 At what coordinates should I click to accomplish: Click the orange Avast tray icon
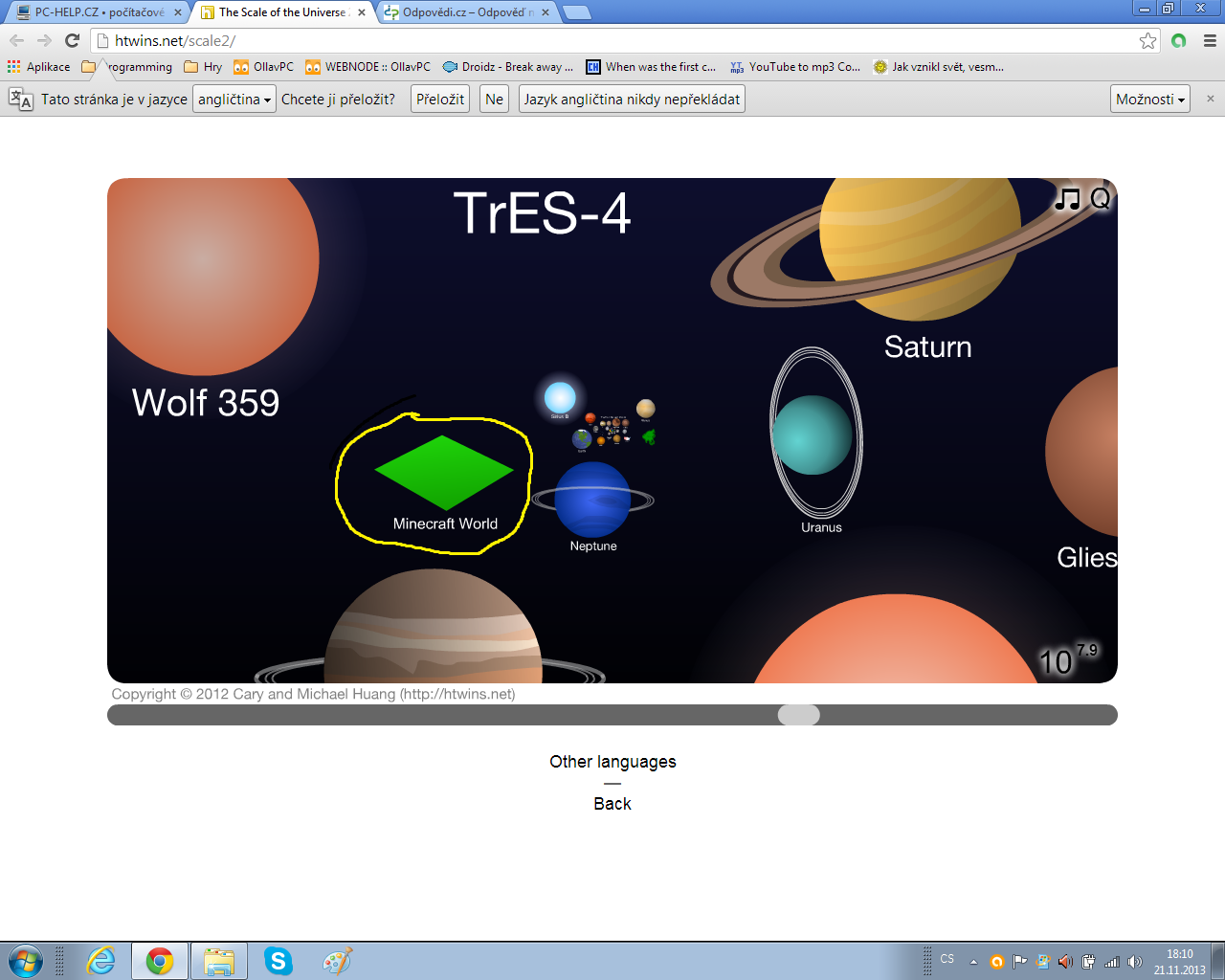click(x=997, y=962)
